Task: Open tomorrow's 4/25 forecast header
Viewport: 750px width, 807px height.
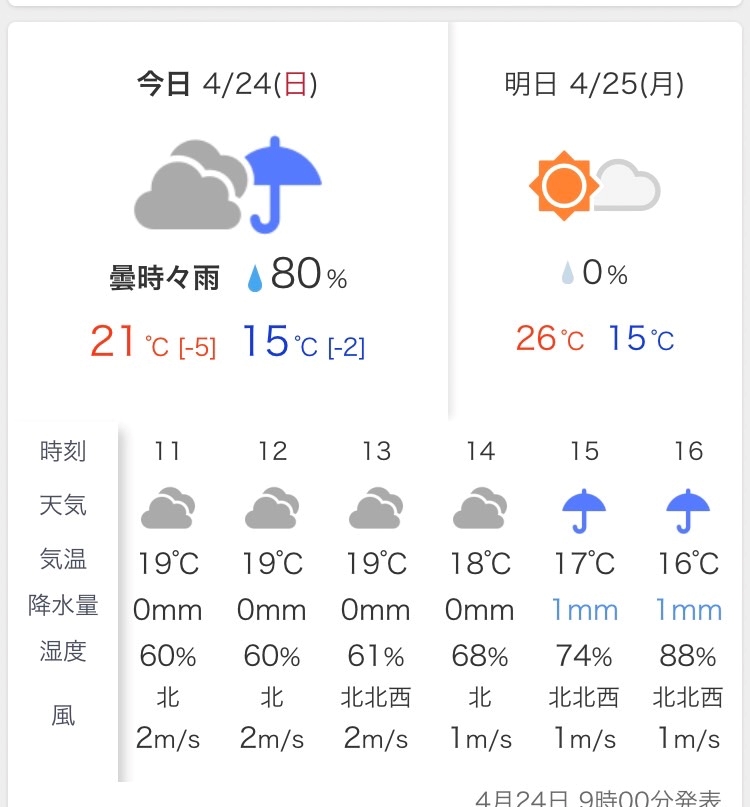Action: point(595,84)
